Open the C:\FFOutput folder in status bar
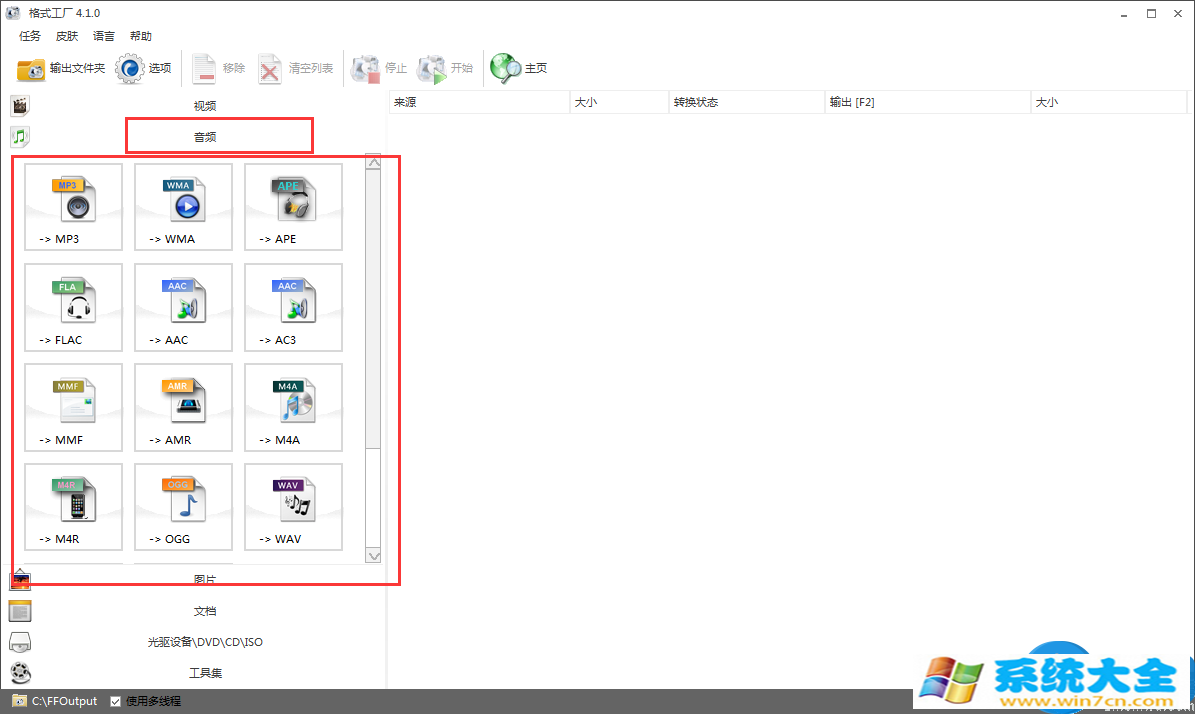Viewport: 1195px width, 714px height. pyautogui.click(x=55, y=701)
